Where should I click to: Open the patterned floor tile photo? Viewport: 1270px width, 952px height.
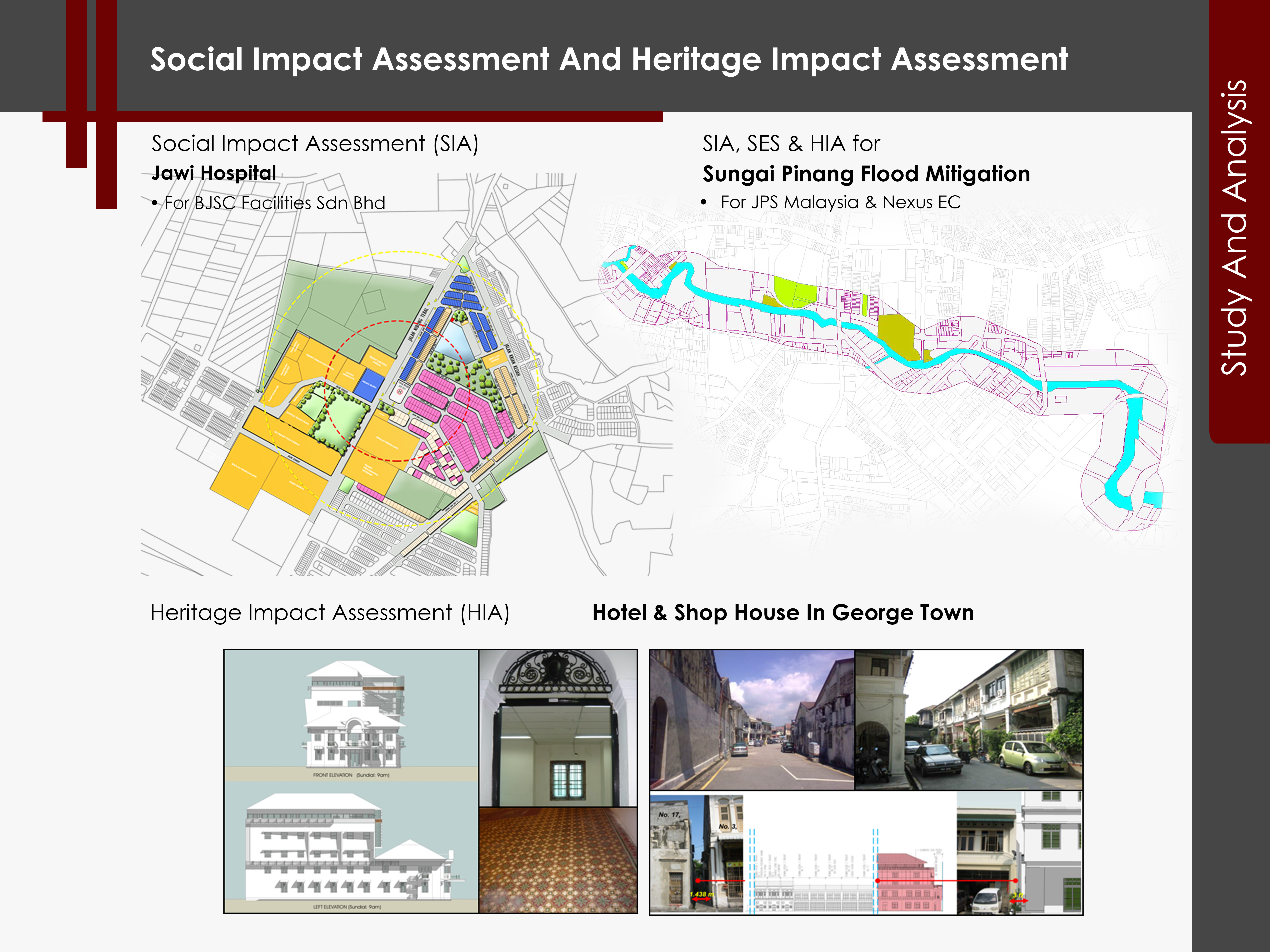(x=558, y=860)
